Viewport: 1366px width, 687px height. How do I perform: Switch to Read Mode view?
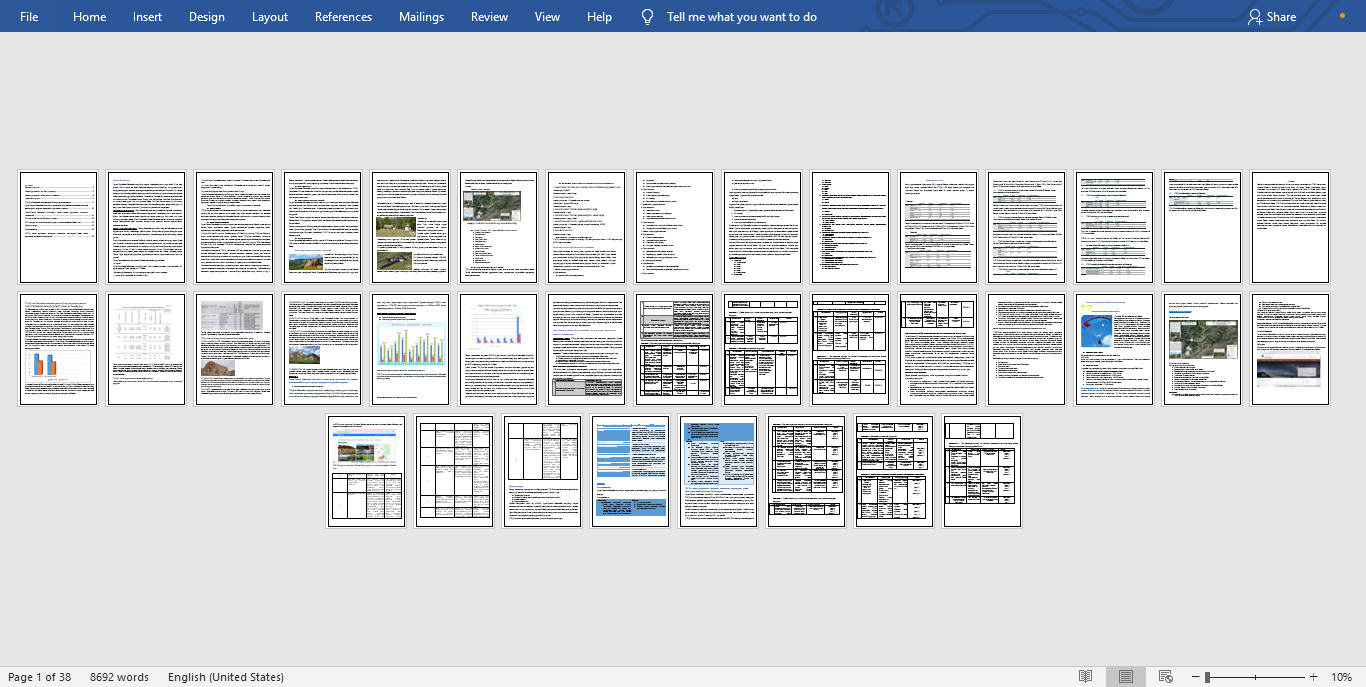[x=1086, y=677]
